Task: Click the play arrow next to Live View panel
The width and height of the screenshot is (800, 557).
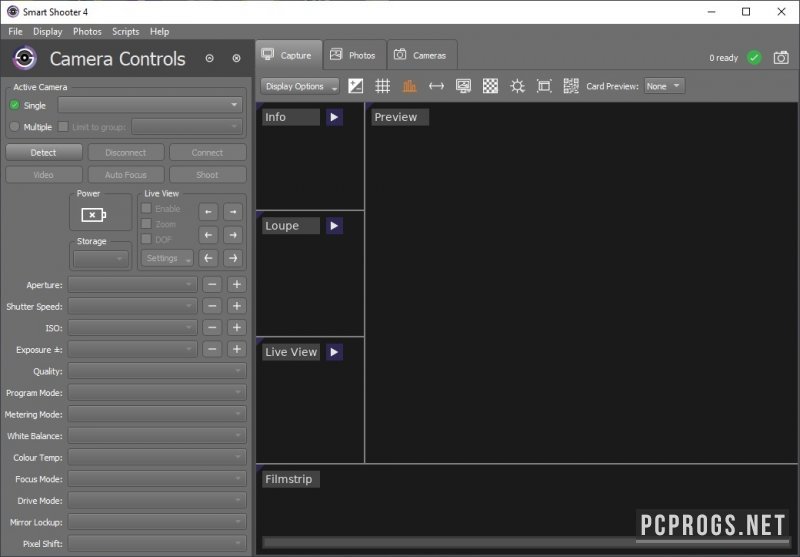Action: point(334,352)
